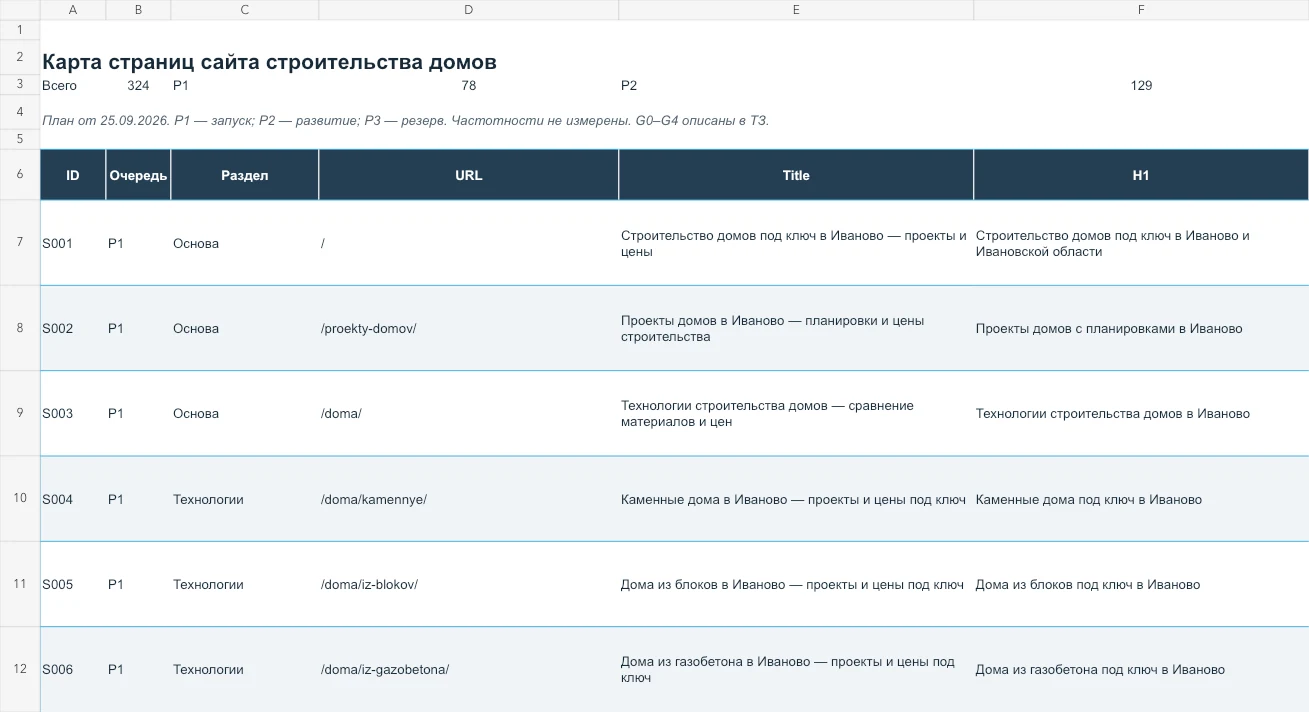Image resolution: width=1309 pixels, height=712 pixels.
Task: Select column D header
Action: 469,10
